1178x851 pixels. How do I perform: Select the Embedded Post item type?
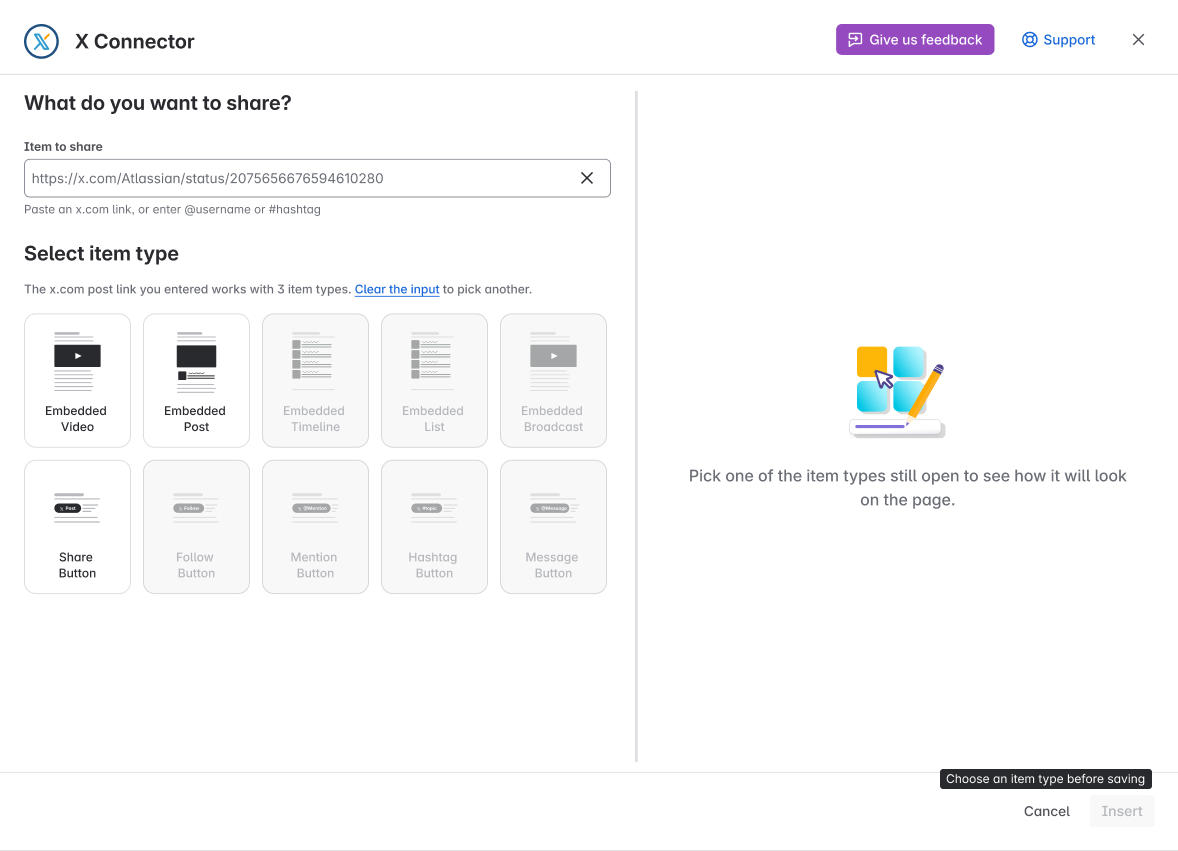[x=196, y=380]
